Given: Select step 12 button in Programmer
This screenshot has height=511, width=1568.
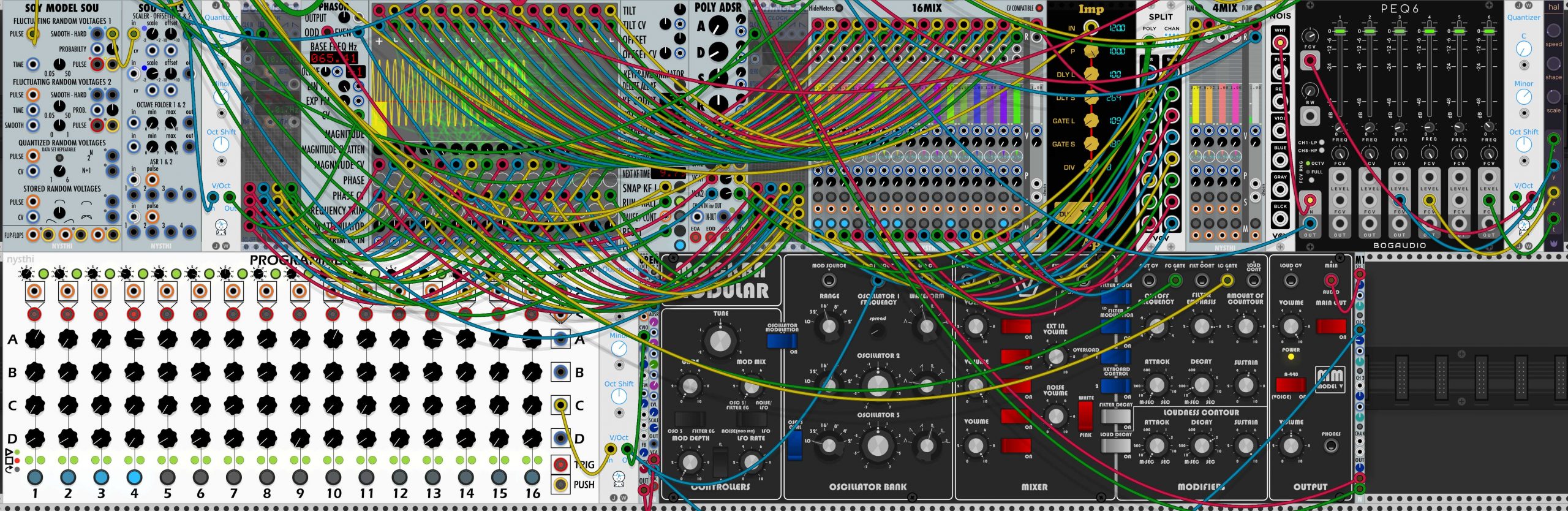Looking at the screenshot, I should (x=399, y=477).
